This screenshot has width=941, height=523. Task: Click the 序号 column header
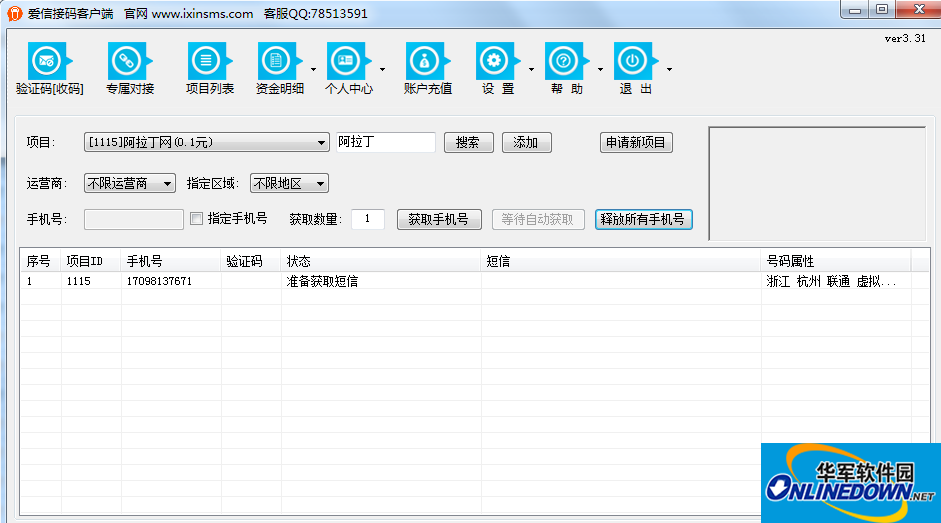[40, 261]
